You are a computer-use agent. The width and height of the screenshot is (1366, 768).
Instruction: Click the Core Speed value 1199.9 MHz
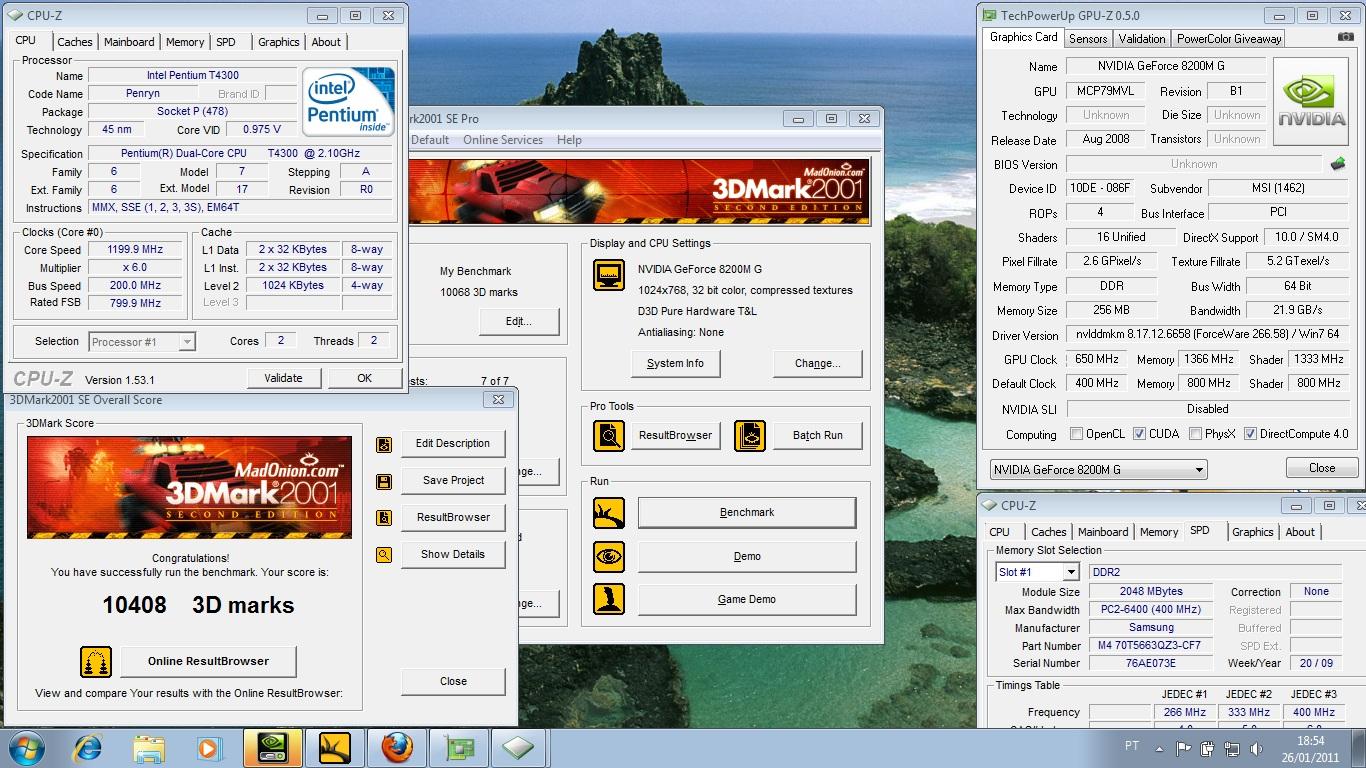pyautogui.click(x=135, y=250)
